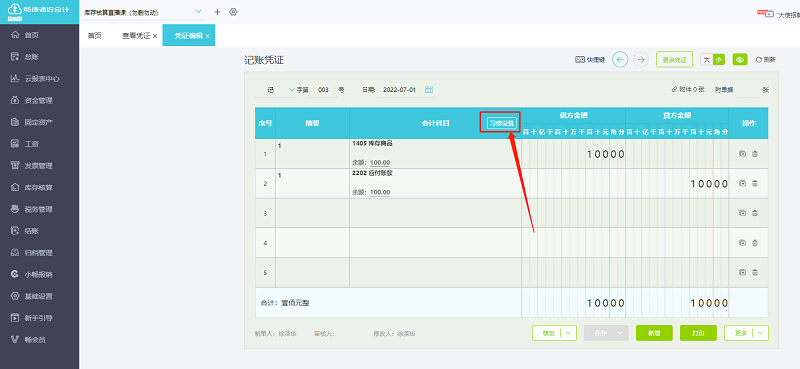The image size is (800, 369).
Task: Click the empty 摘要 cell in row 3
Action: click(312, 213)
